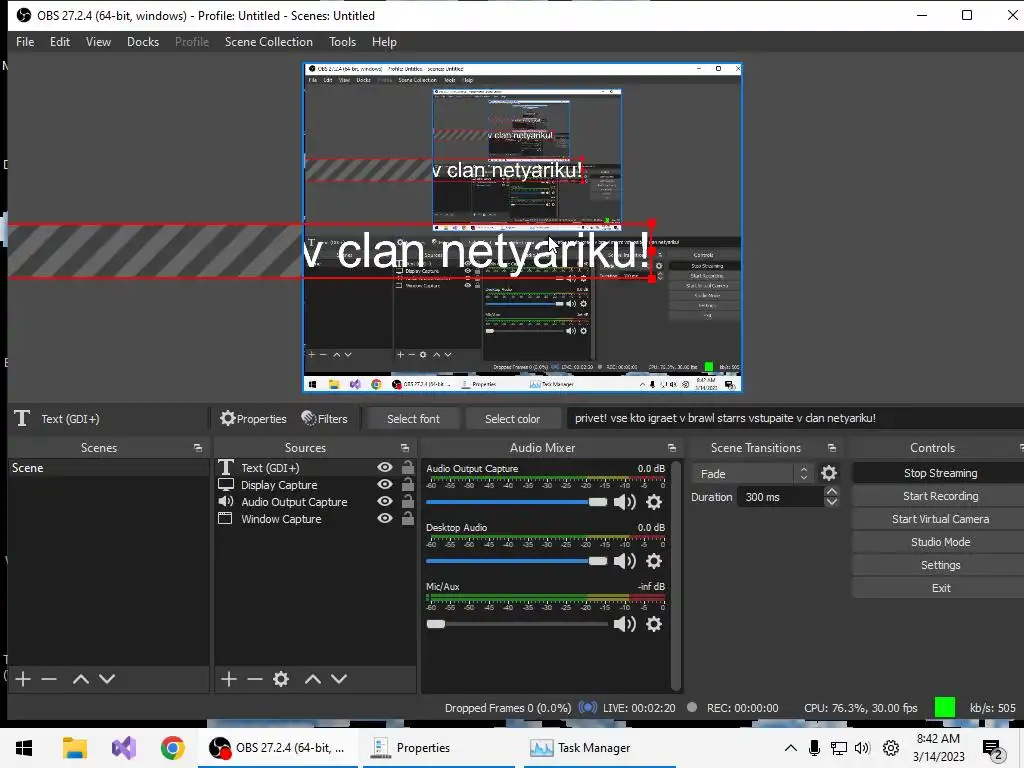Screen dimensions: 1024x768
Task: Open File Explorer from the taskbar
Action: [x=74, y=748]
